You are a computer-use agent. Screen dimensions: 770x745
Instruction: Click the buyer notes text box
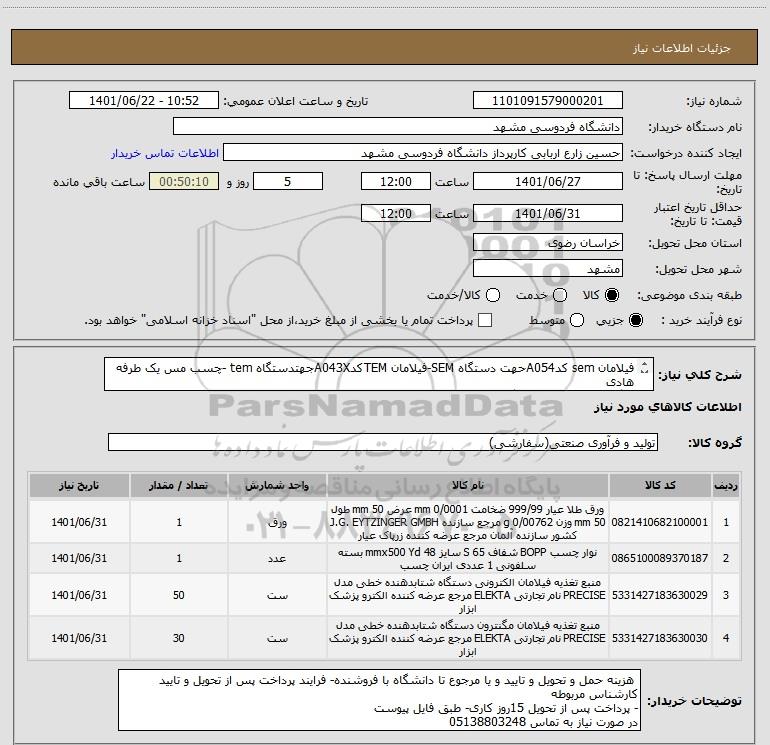pos(379,700)
